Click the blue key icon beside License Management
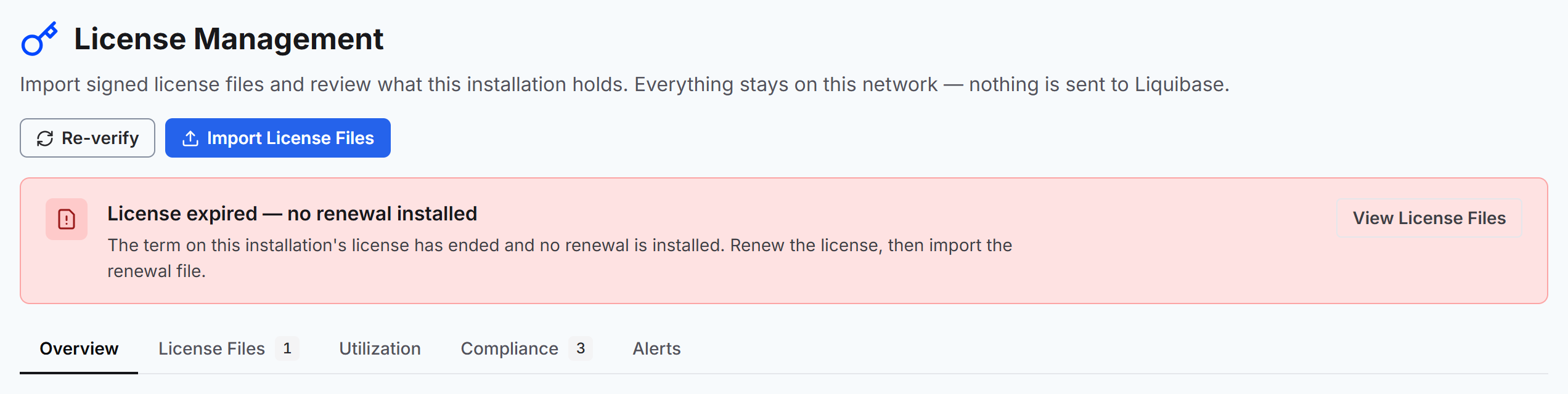 point(39,39)
